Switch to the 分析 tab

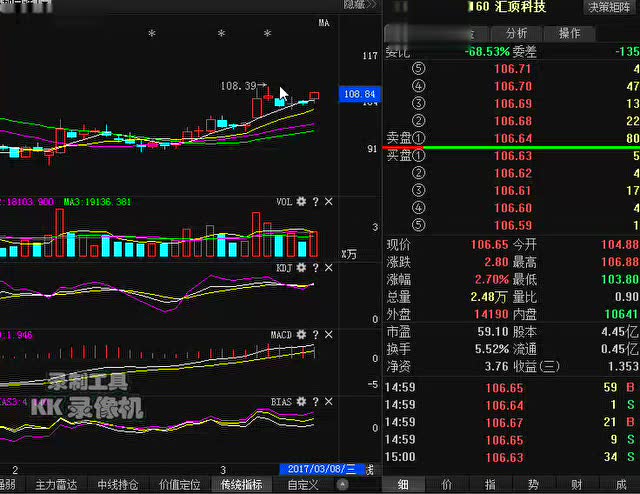pos(516,33)
